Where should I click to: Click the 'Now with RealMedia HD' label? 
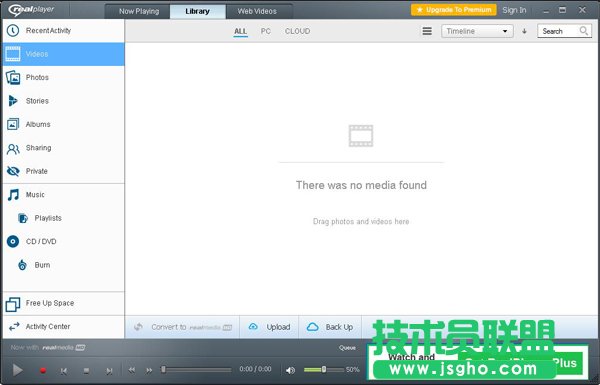48,347
